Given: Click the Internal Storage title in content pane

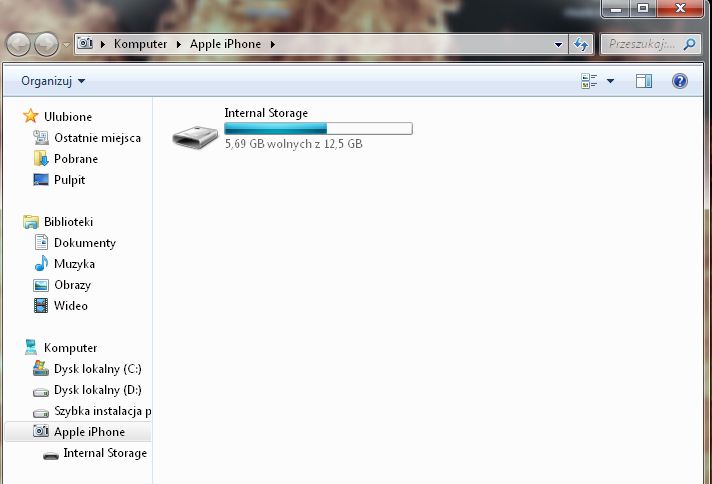Looking at the screenshot, I should (266, 113).
